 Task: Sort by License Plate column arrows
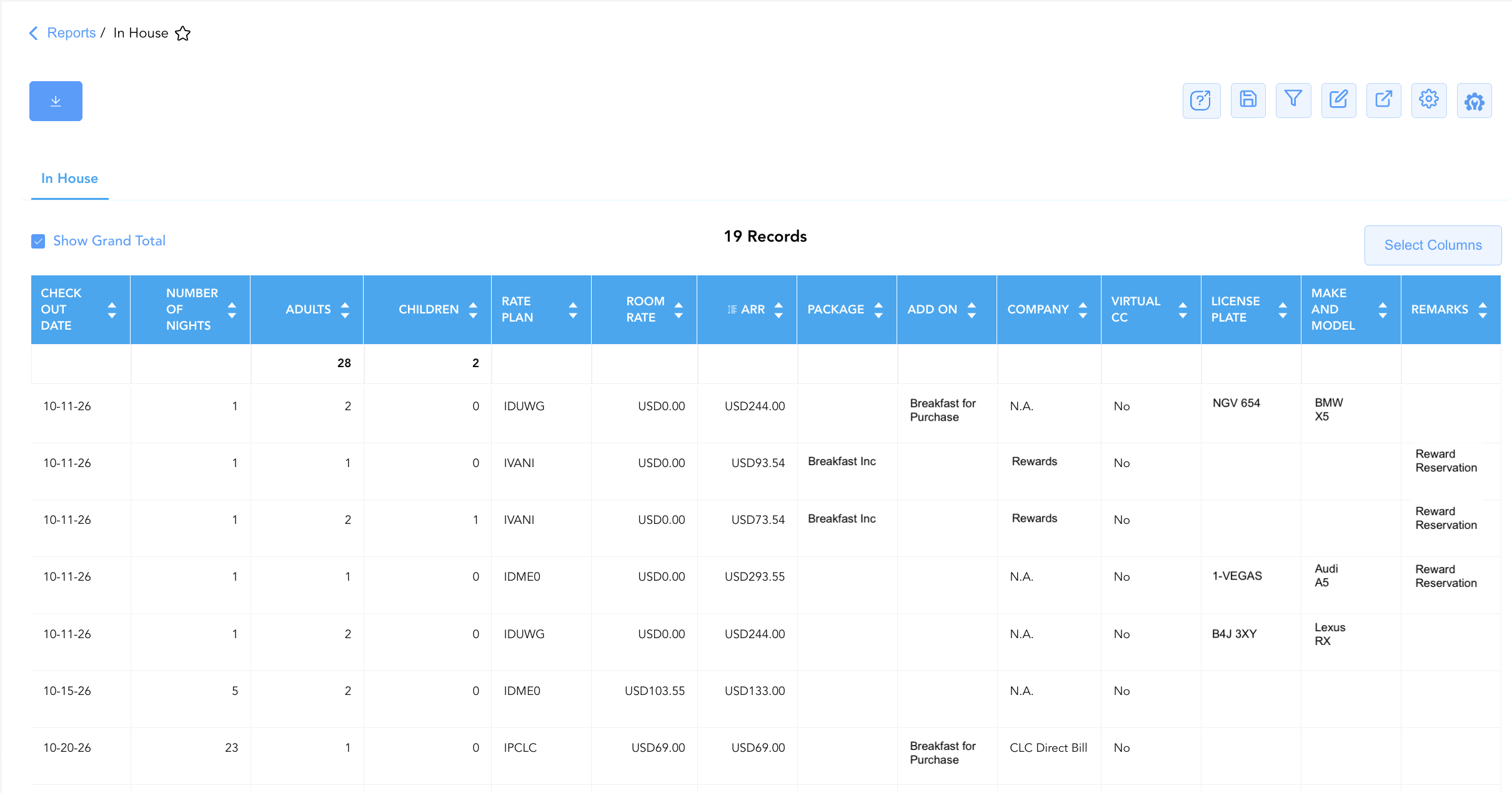tap(1283, 310)
